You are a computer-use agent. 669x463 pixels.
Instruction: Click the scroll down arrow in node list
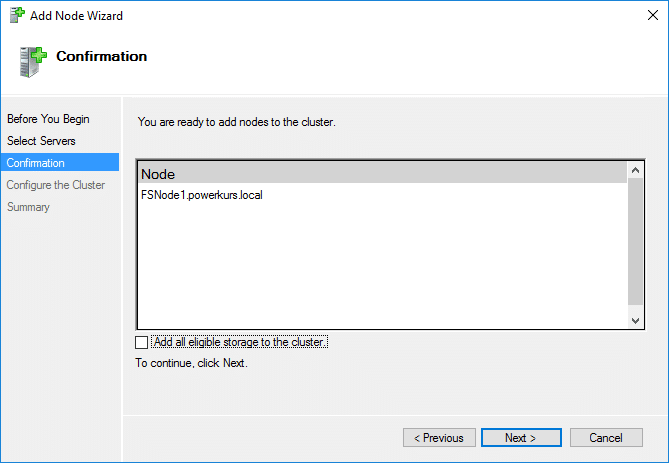click(x=635, y=320)
